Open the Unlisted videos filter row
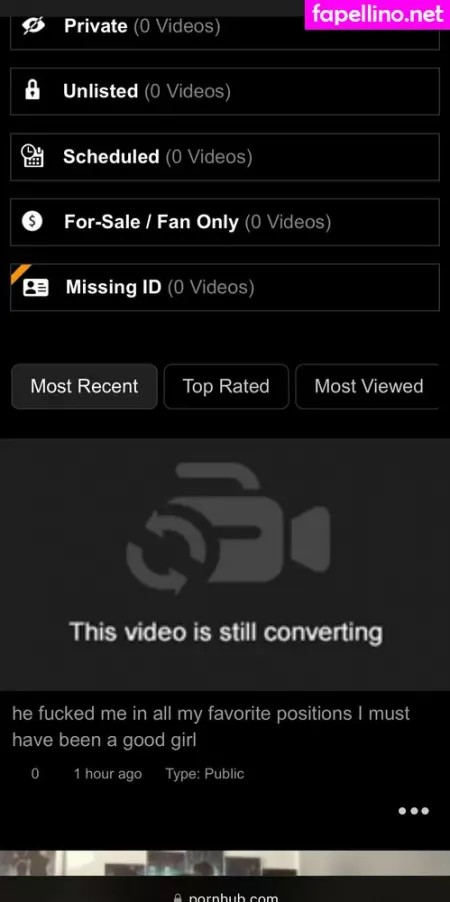450x902 pixels. tap(225, 91)
